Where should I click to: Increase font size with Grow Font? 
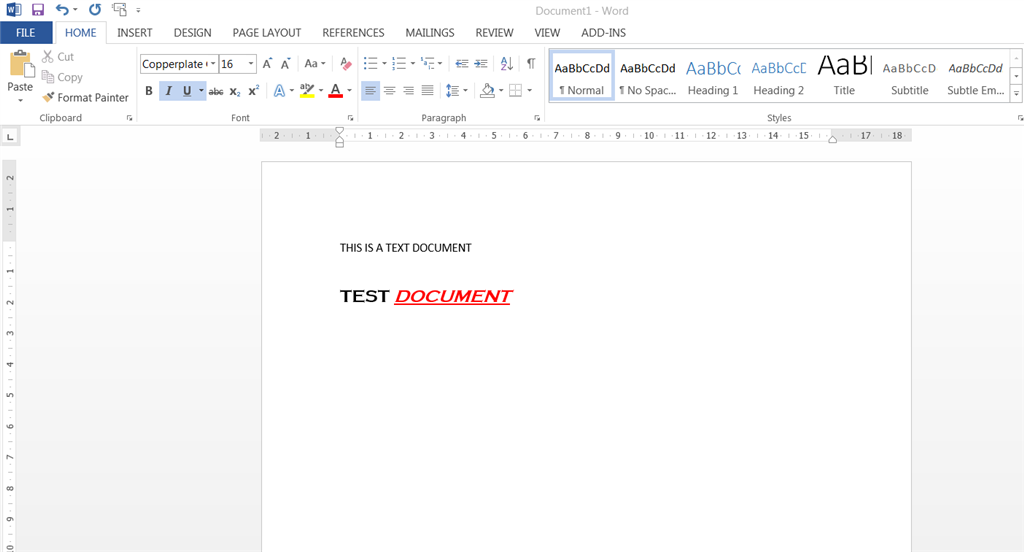(x=267, y=64)
